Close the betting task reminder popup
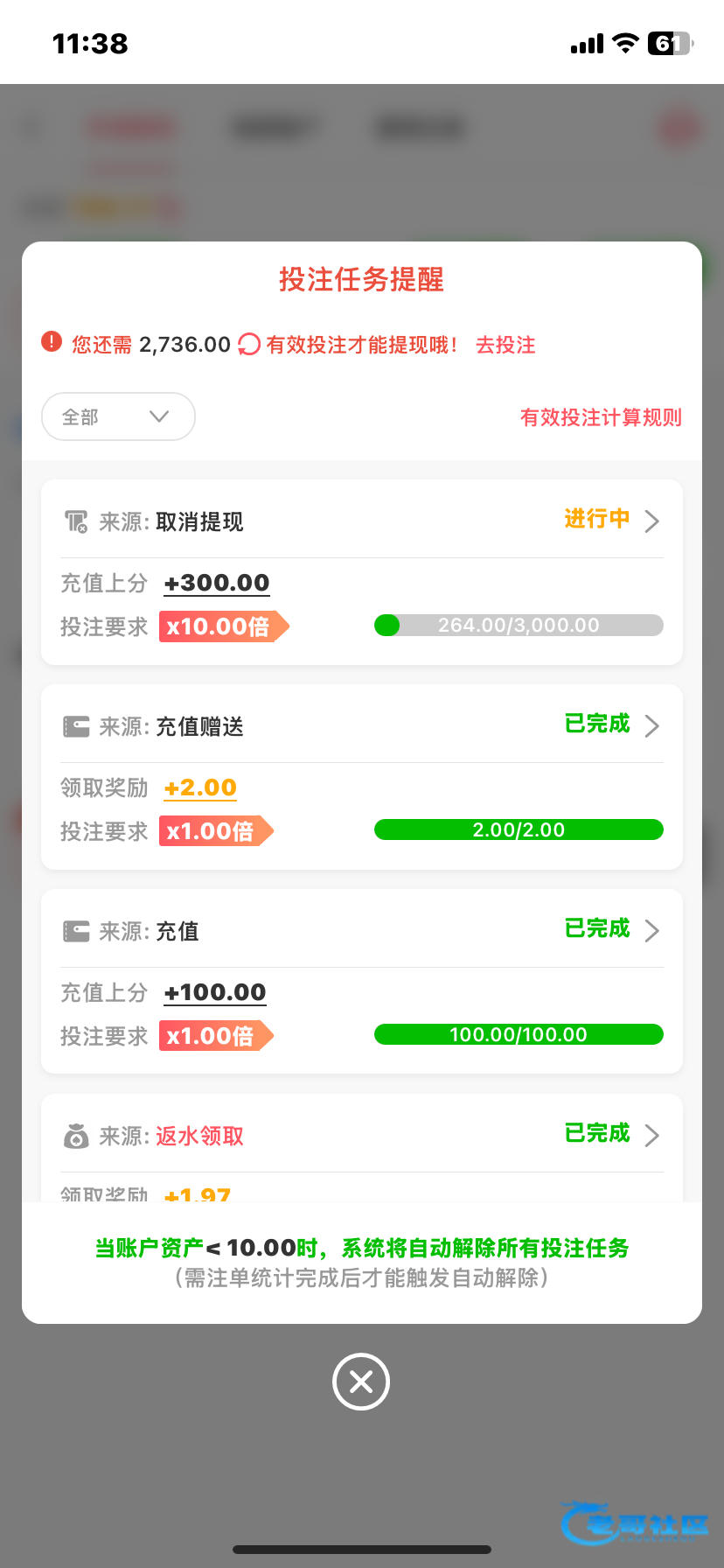This screenshot has width=724, height=1568. [x=361, y=1382]
